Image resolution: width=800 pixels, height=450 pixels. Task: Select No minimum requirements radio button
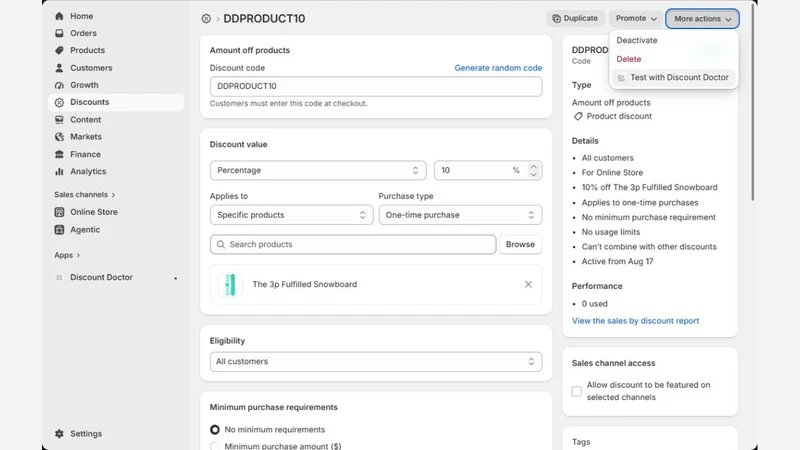(x=215, y=430)
